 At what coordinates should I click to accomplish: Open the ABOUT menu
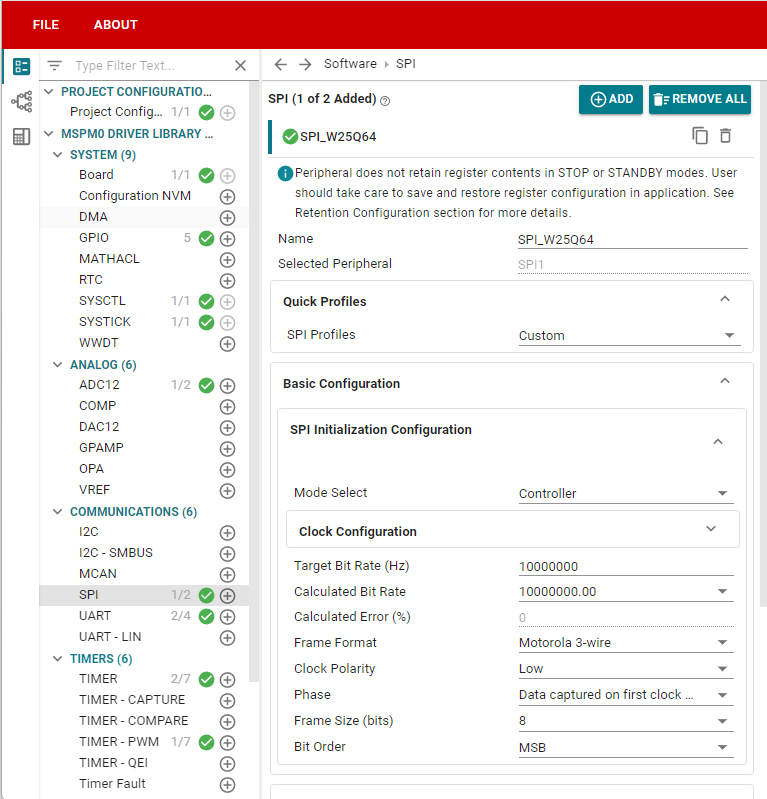(116, 24)
